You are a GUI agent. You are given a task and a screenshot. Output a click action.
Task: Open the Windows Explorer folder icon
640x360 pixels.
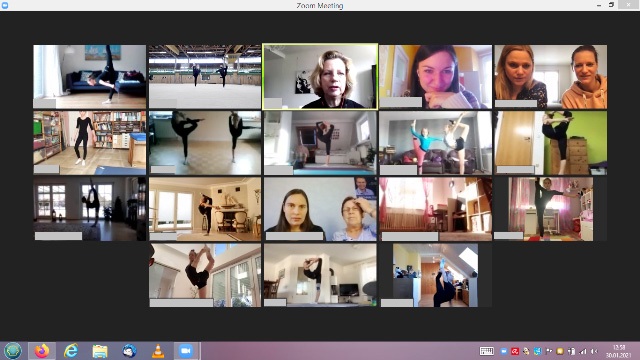point(100,351)
